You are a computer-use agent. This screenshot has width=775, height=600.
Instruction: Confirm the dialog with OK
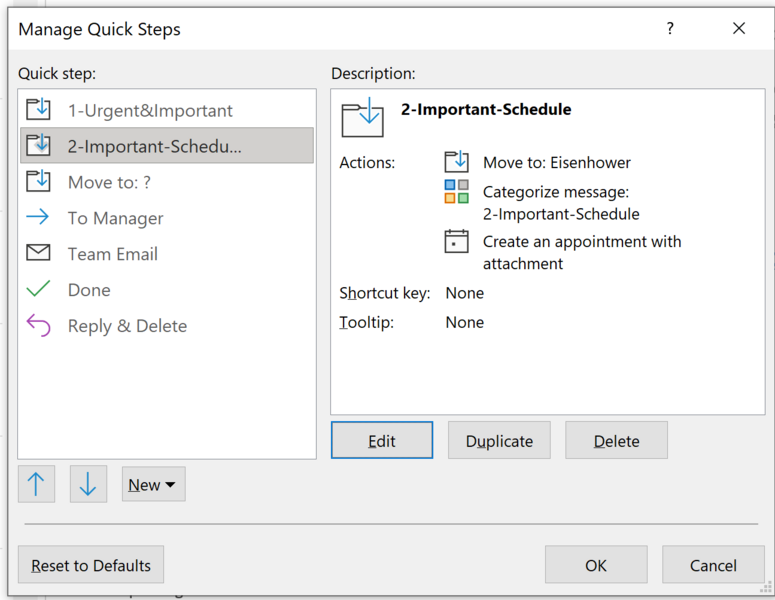(596, 566)
